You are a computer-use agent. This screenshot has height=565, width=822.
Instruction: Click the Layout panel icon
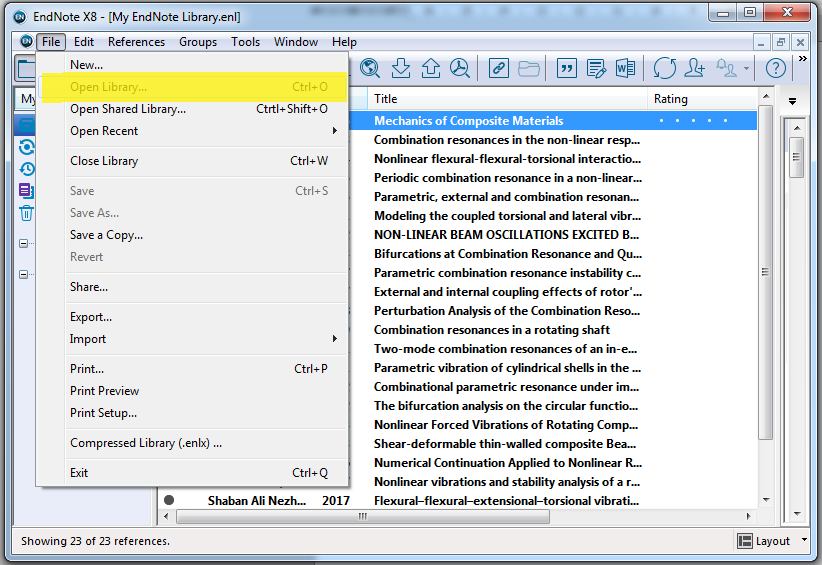[x=744, y=541]
